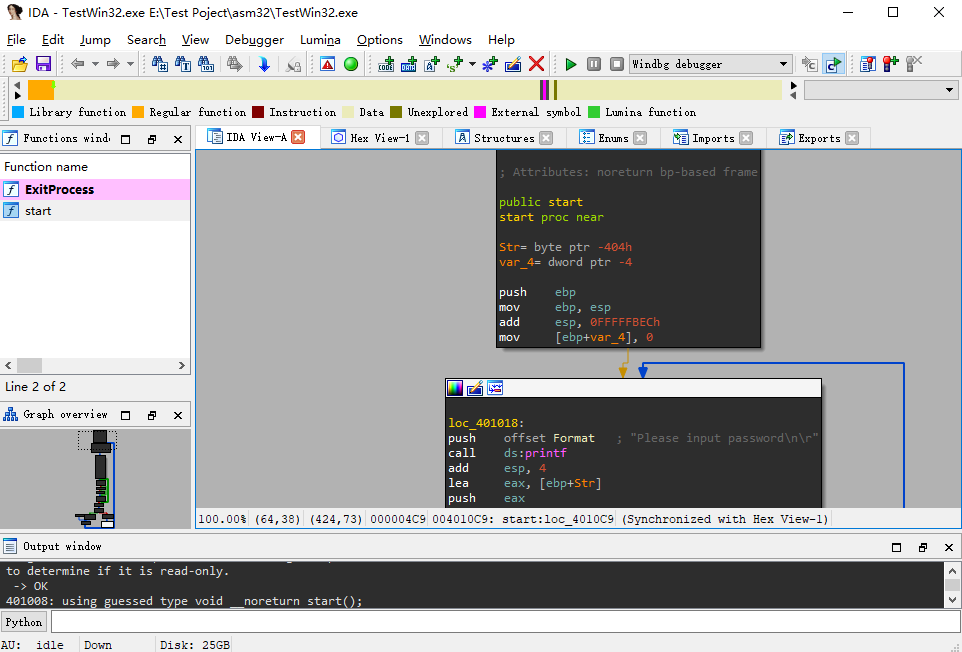Image resolution: width=962 pixels, height=652 pixels.
Task: Jump forward with the right arrow
Action: [x=113, y=64]
